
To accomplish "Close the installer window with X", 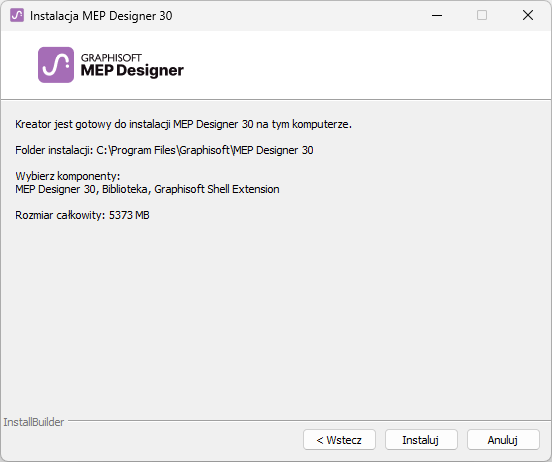I will 528,15.
